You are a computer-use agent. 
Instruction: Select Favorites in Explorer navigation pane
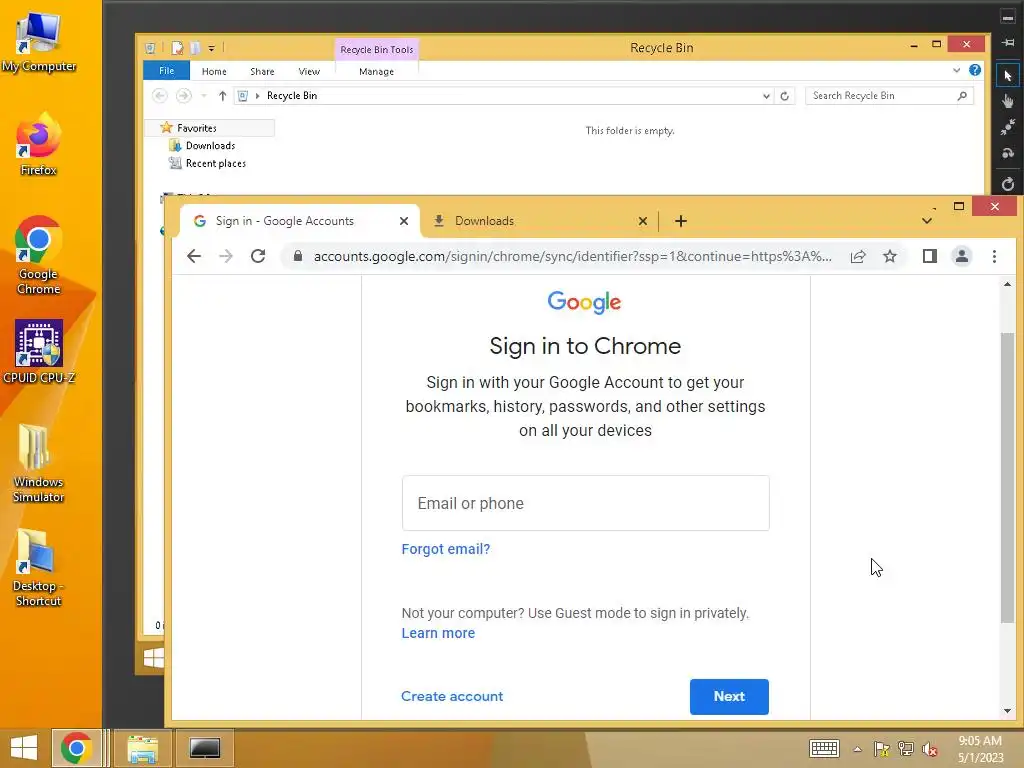[197, 128]
